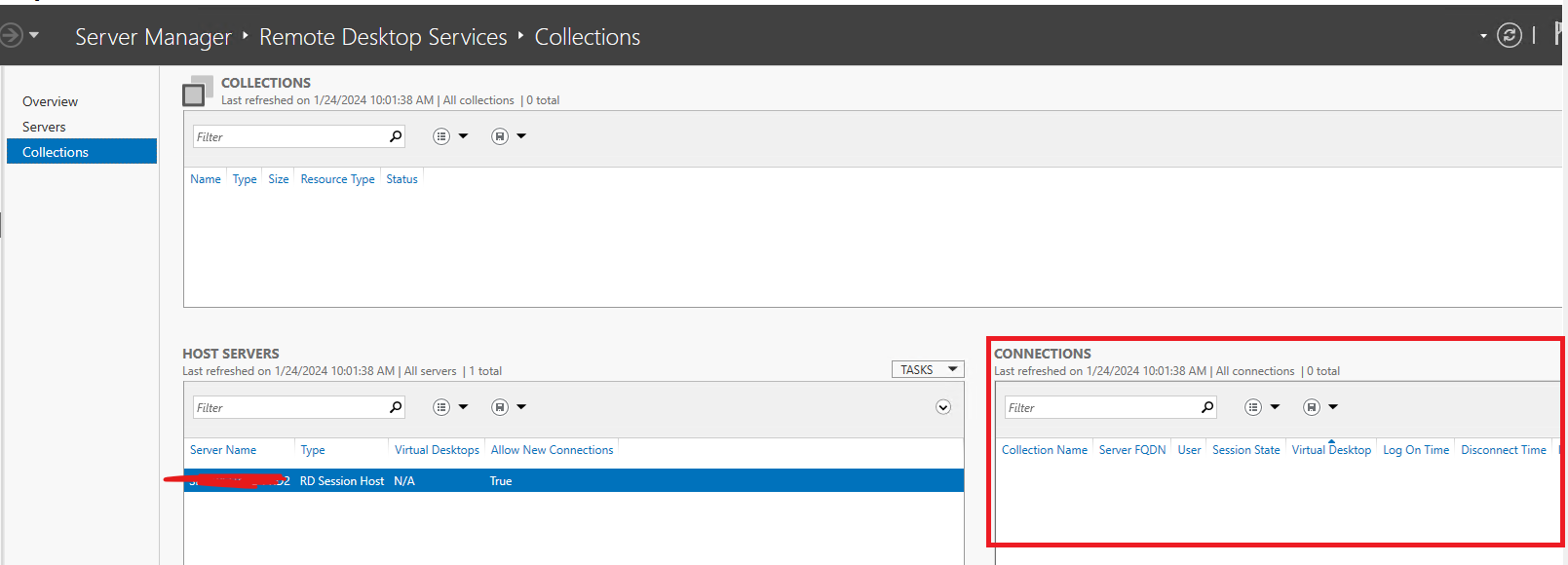Expand save query arrow in Host Servers
This screenshot has height=565, width=1568.
pos(521,407)
